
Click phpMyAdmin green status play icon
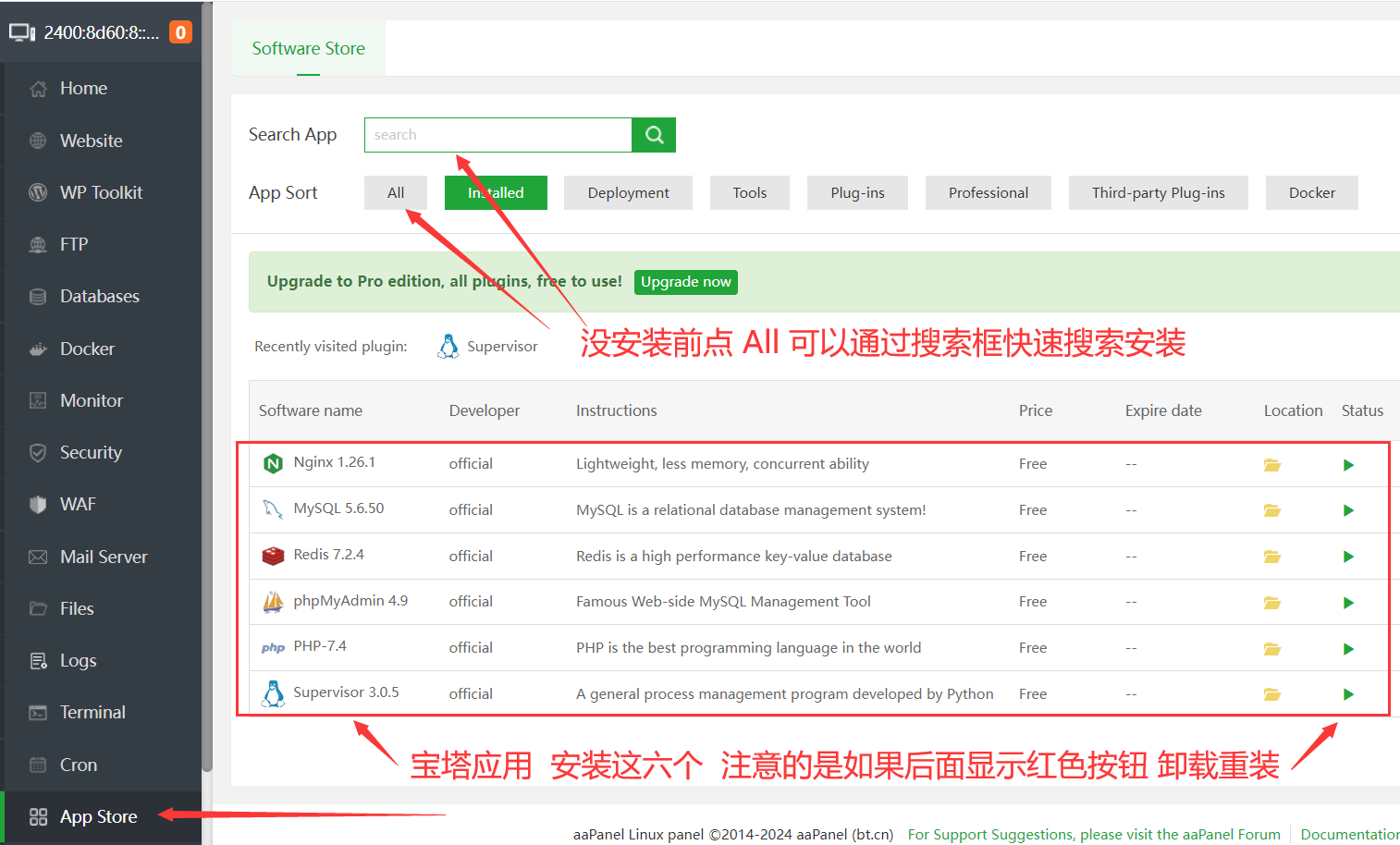point(1348,603)
